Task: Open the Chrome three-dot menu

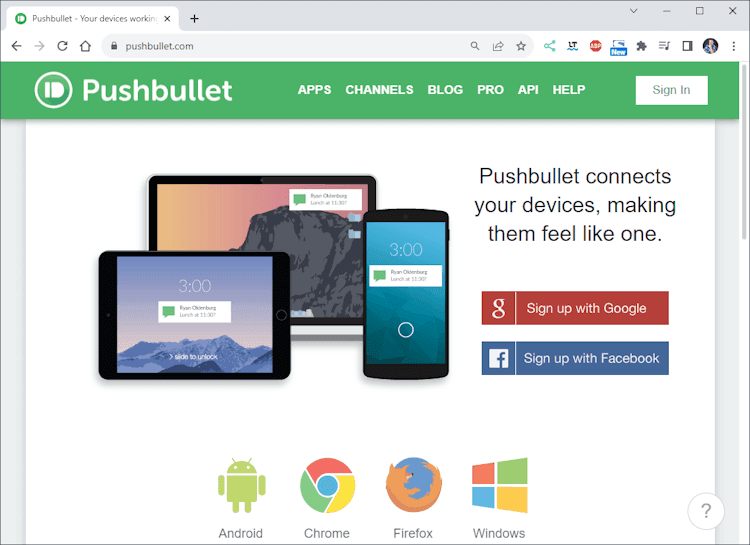Action: point(733,46)
